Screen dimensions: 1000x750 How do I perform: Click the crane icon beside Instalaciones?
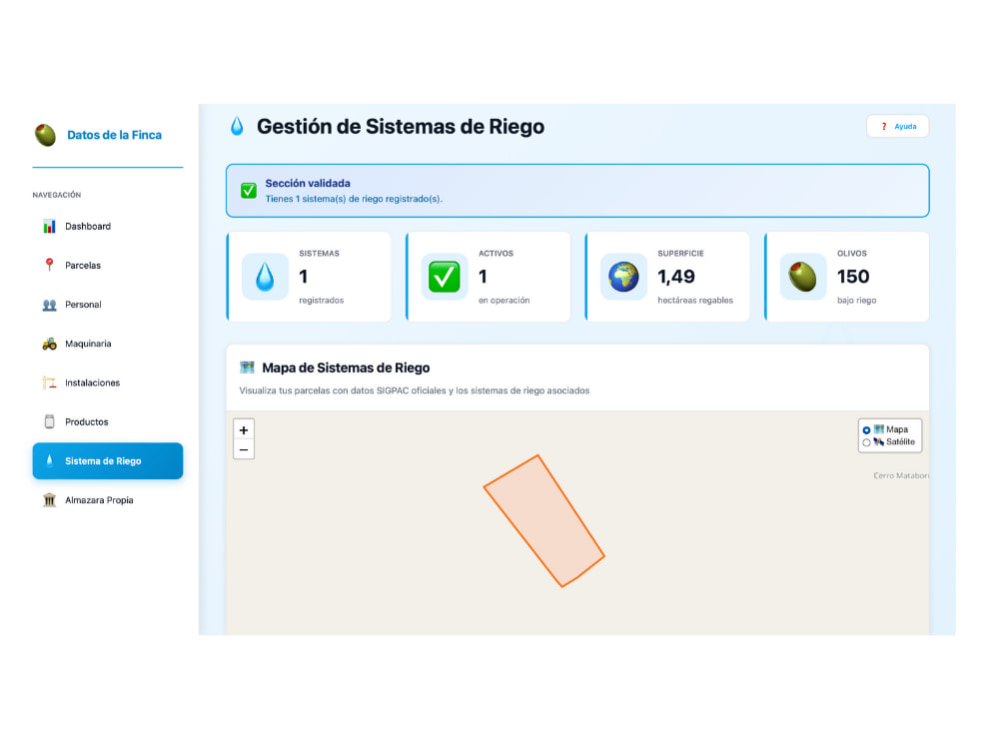point(49,383)
